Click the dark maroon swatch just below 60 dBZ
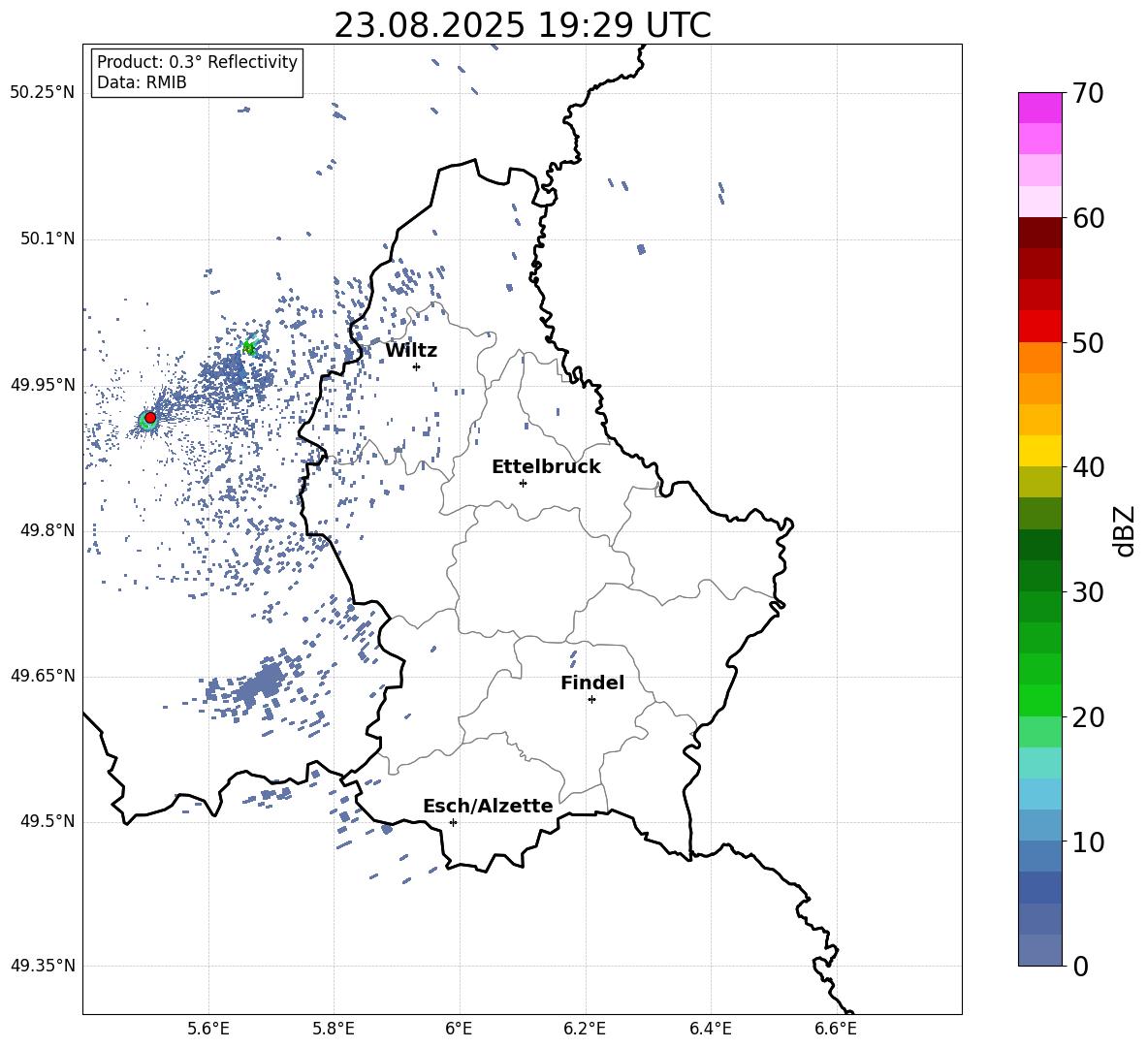This screenshot has height=1048, width=1148. tap(1039, 233)
